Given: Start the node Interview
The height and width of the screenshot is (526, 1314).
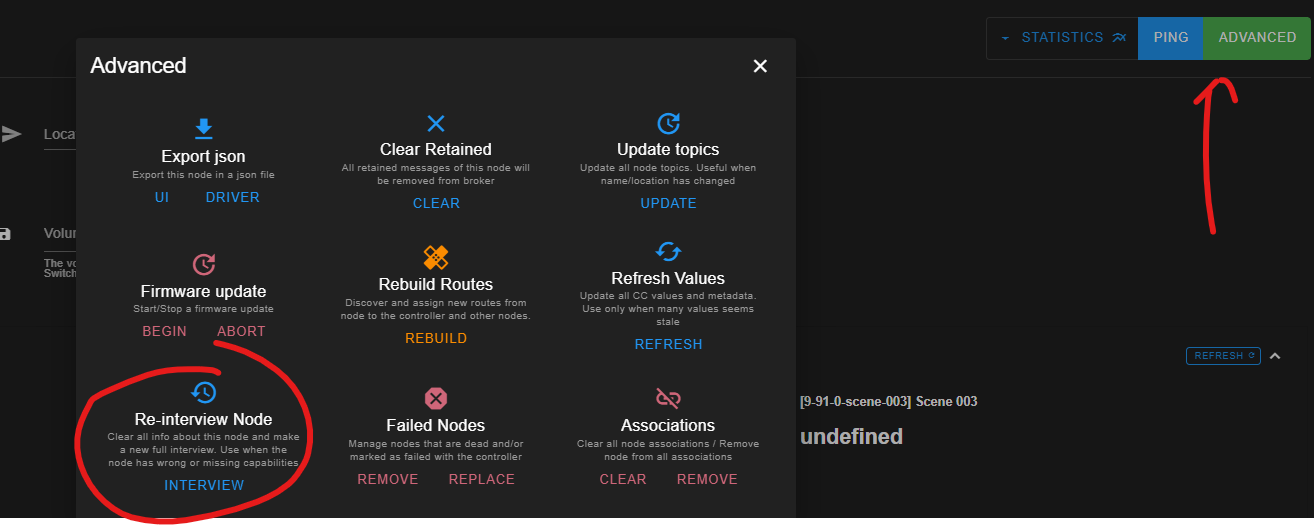Looking at the screenshot, I should (x=204, y=485).
